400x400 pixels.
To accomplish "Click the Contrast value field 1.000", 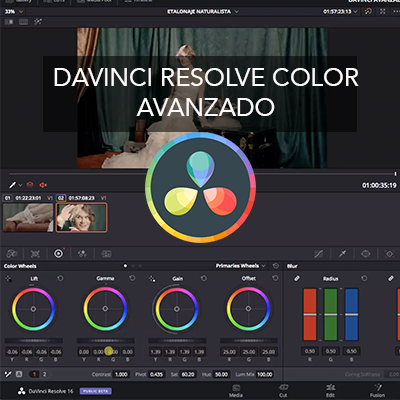I will pos(121,374).
